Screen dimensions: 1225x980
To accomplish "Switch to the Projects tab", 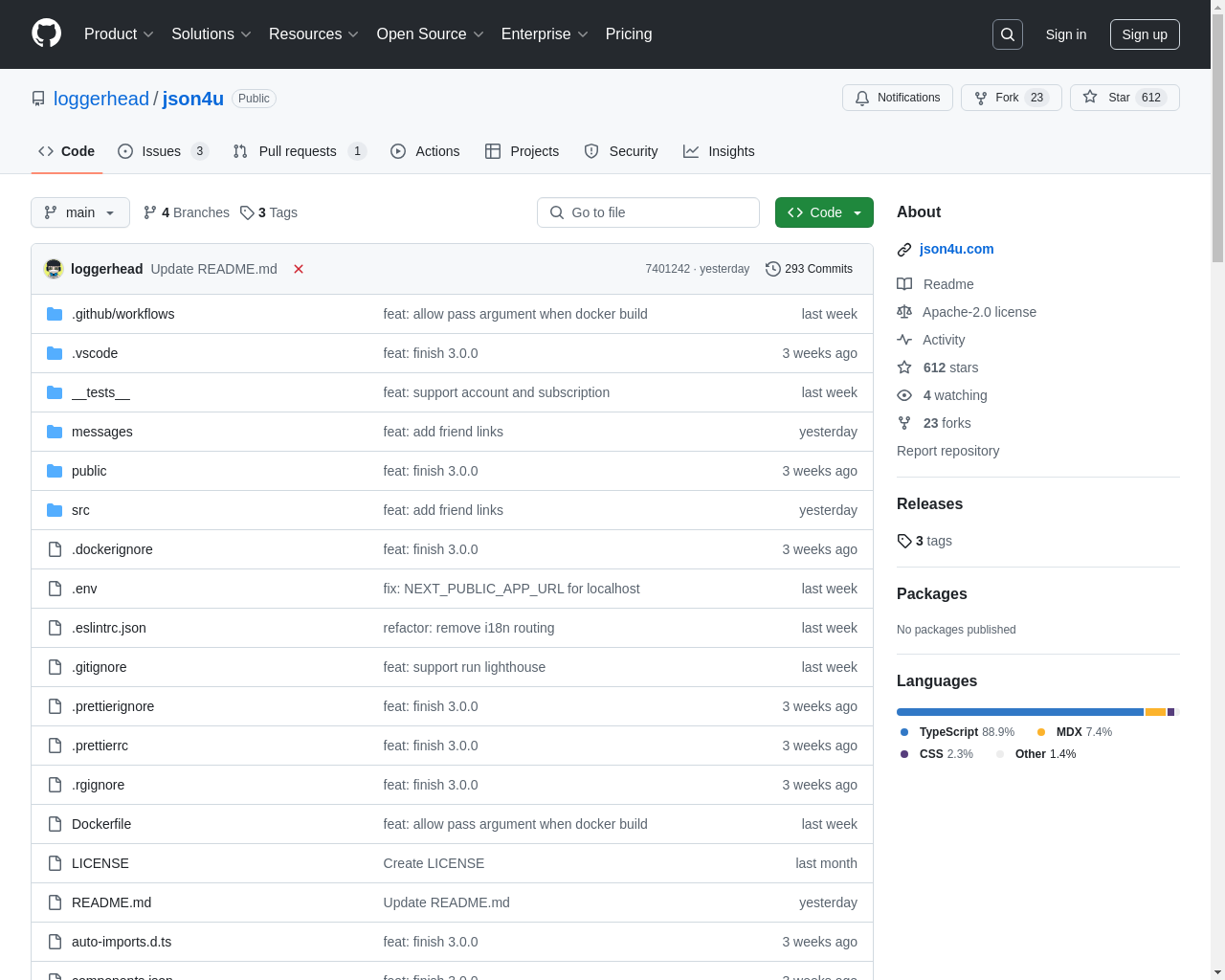I will coord(522,151).
